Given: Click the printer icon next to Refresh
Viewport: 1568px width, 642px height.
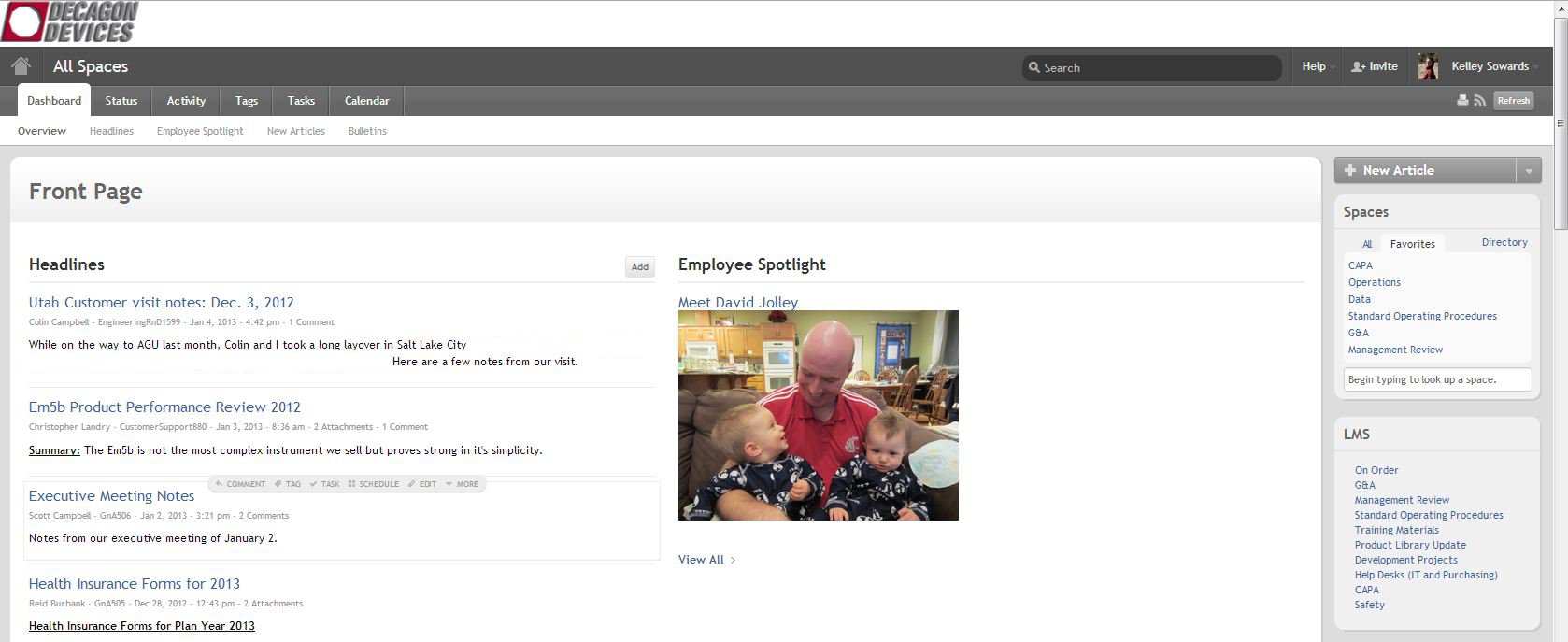Looking at the screenshot, I should 1462,101.
